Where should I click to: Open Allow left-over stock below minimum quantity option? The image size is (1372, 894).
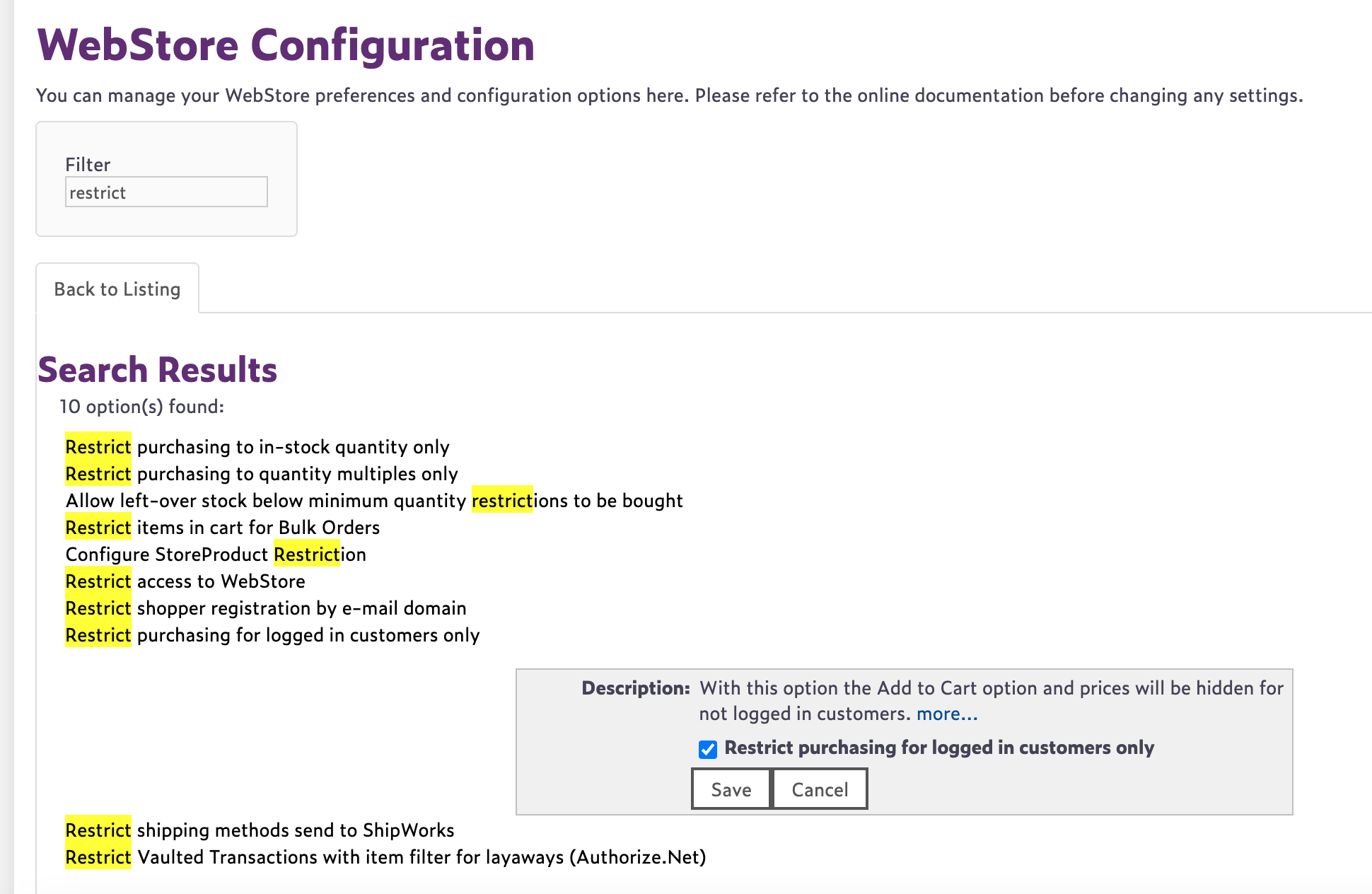coord(374,501)
